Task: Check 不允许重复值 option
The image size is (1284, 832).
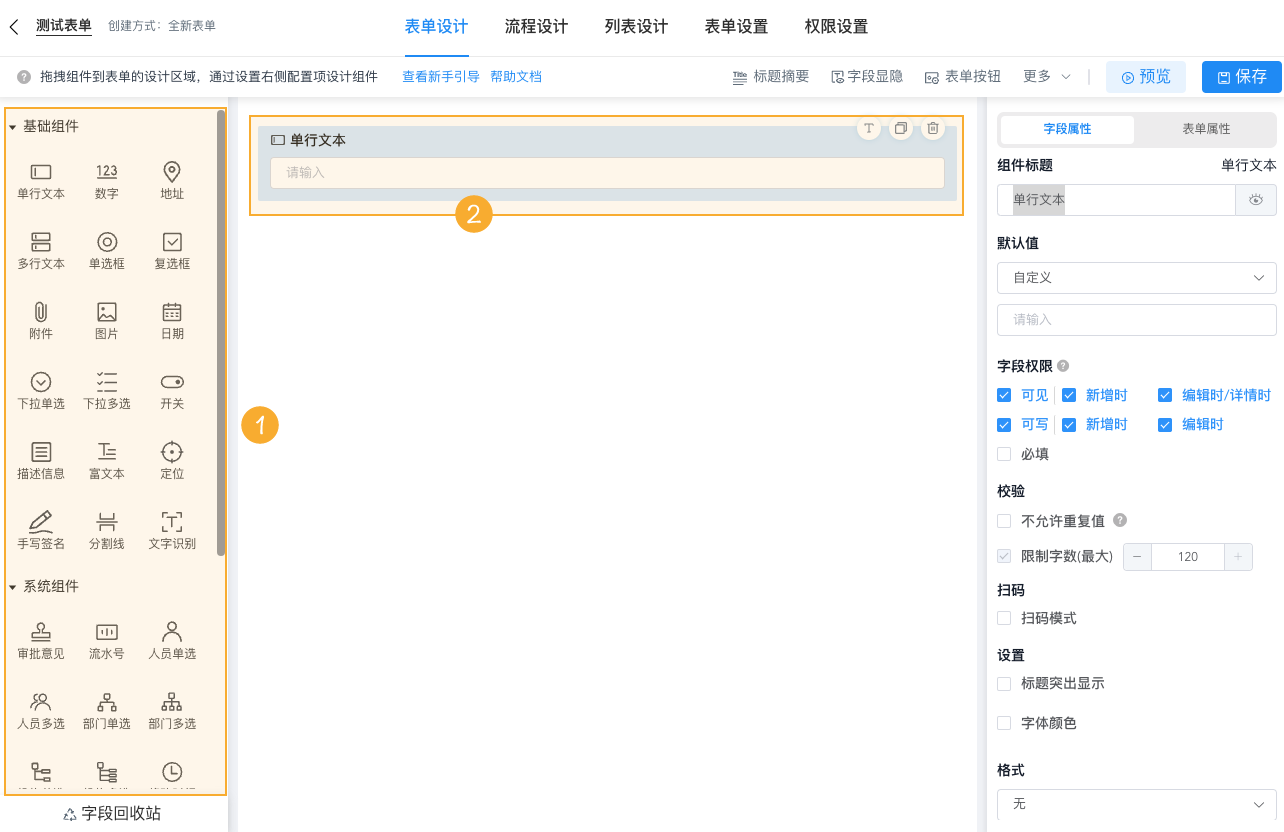Action: [1004, 520]
